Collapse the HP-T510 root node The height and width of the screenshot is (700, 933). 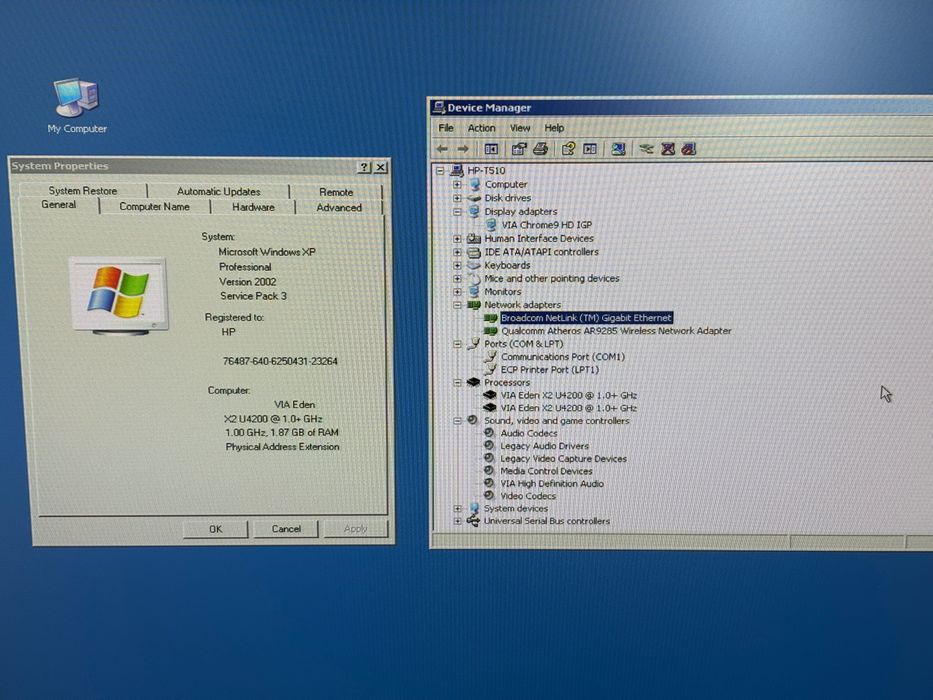click(440, 171)
